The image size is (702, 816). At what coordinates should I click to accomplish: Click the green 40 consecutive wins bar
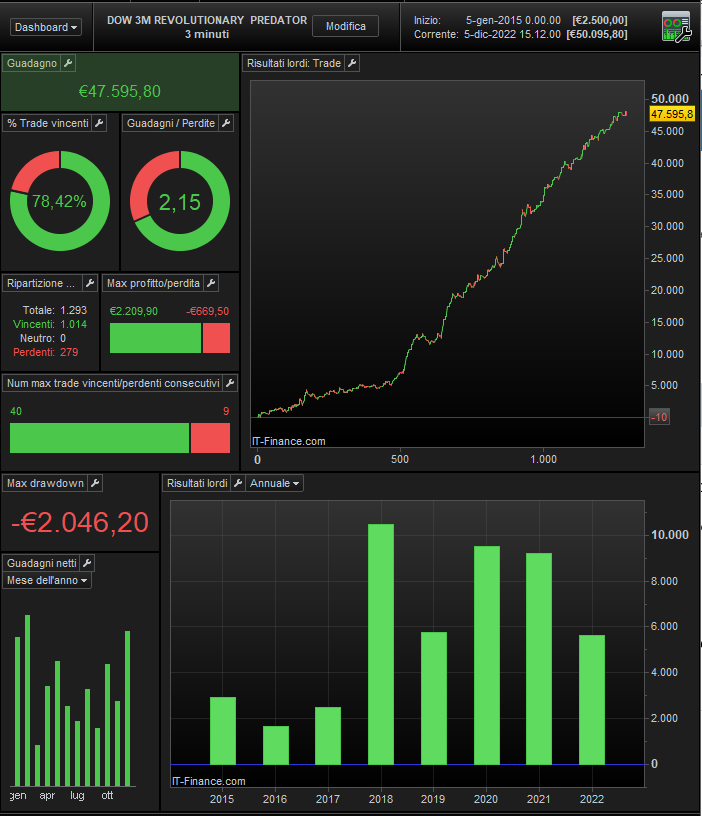(x=99, y=438)
